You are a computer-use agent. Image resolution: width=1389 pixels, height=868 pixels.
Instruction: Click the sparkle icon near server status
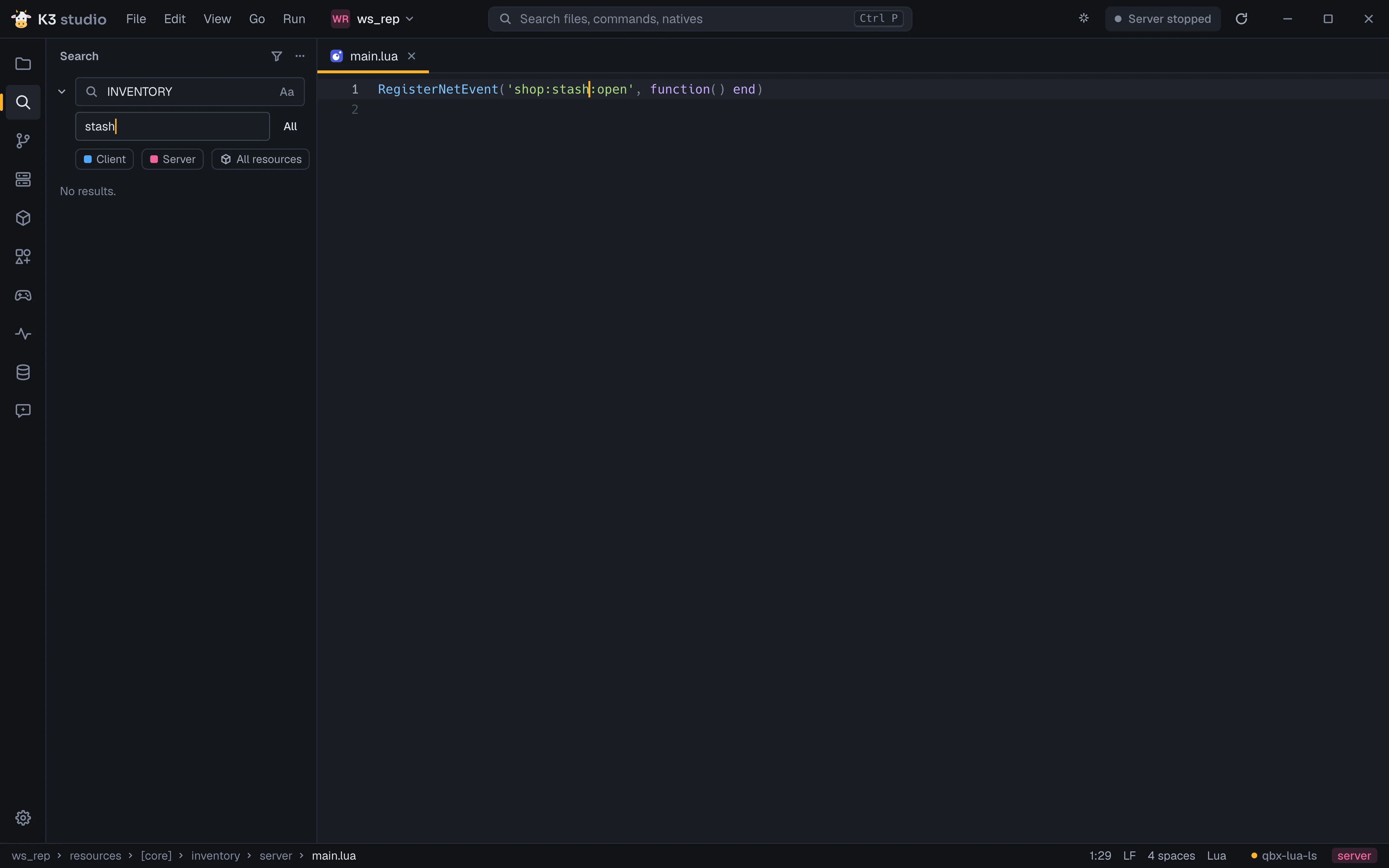coord(1084,18)
